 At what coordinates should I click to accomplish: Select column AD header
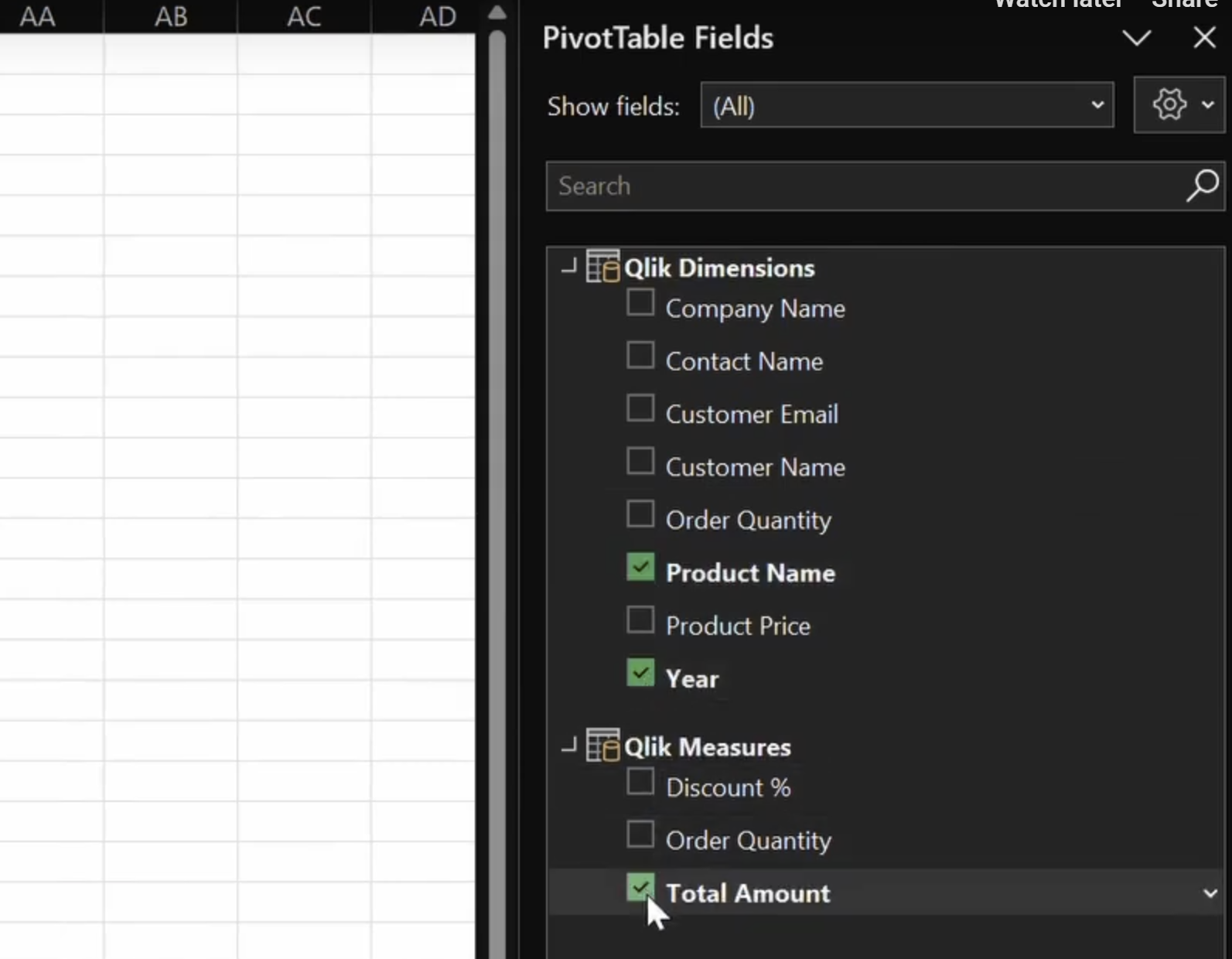click(x=424, y=15)
